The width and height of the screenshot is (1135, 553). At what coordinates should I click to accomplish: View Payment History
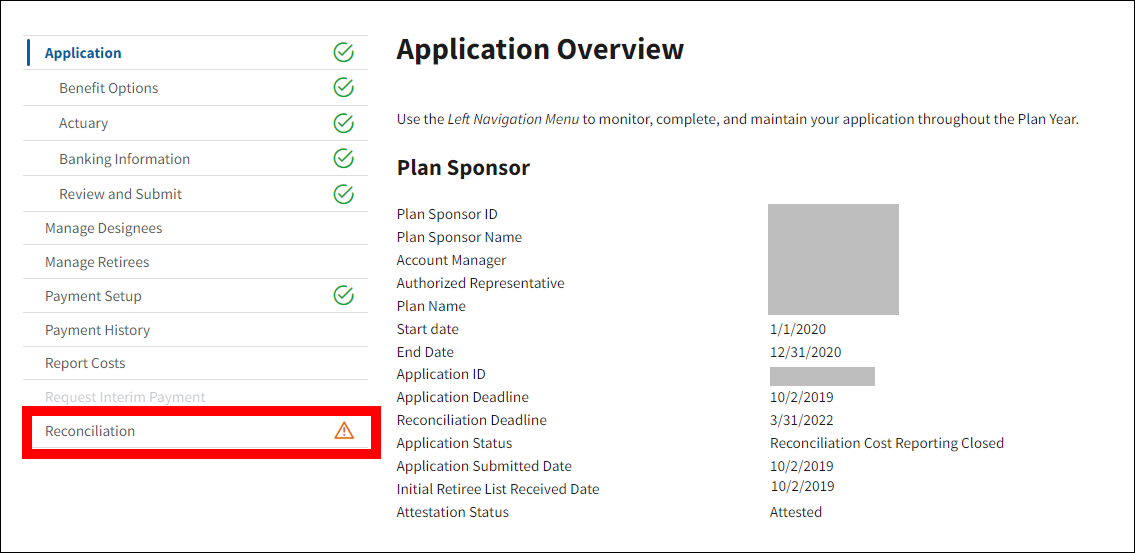click(97, 330)
